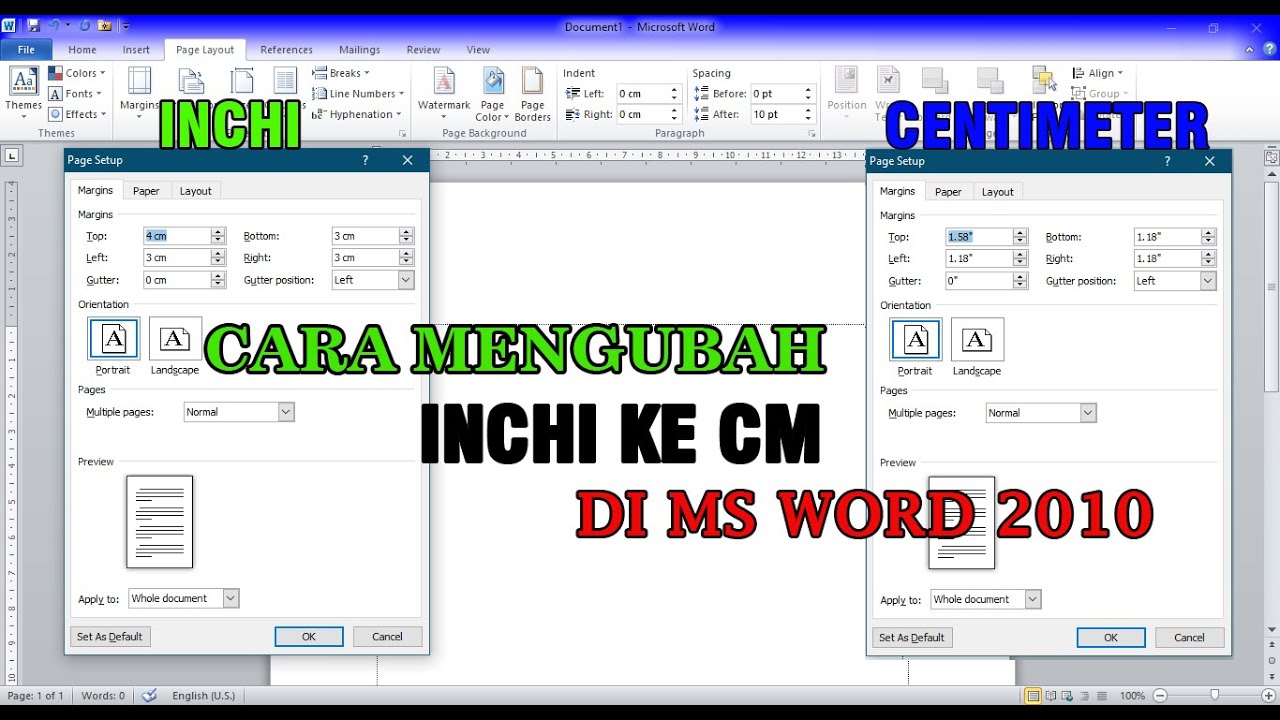Open the Page Color picker

tap(492, 94)
